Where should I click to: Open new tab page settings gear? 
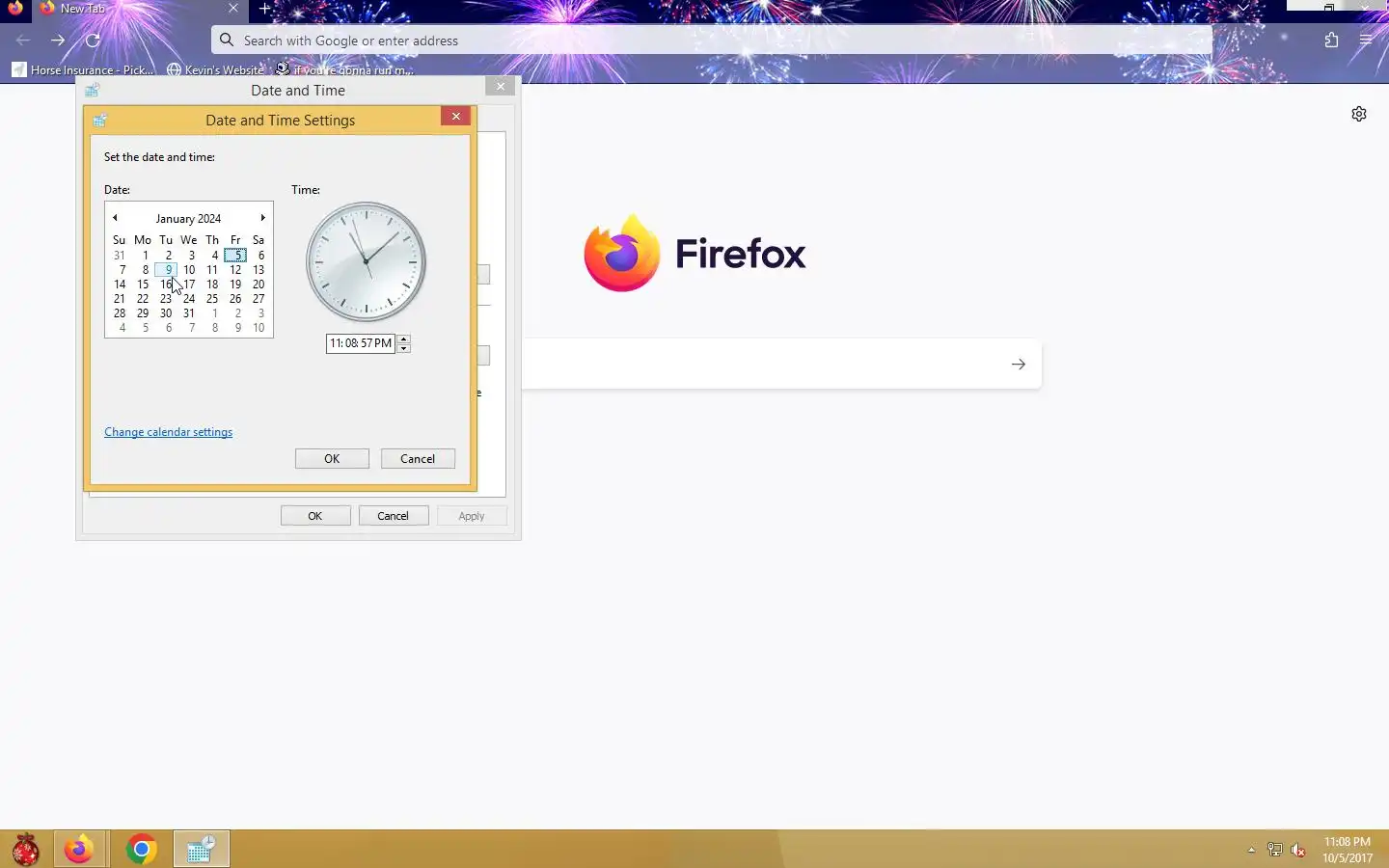[x=1359, y=114]
